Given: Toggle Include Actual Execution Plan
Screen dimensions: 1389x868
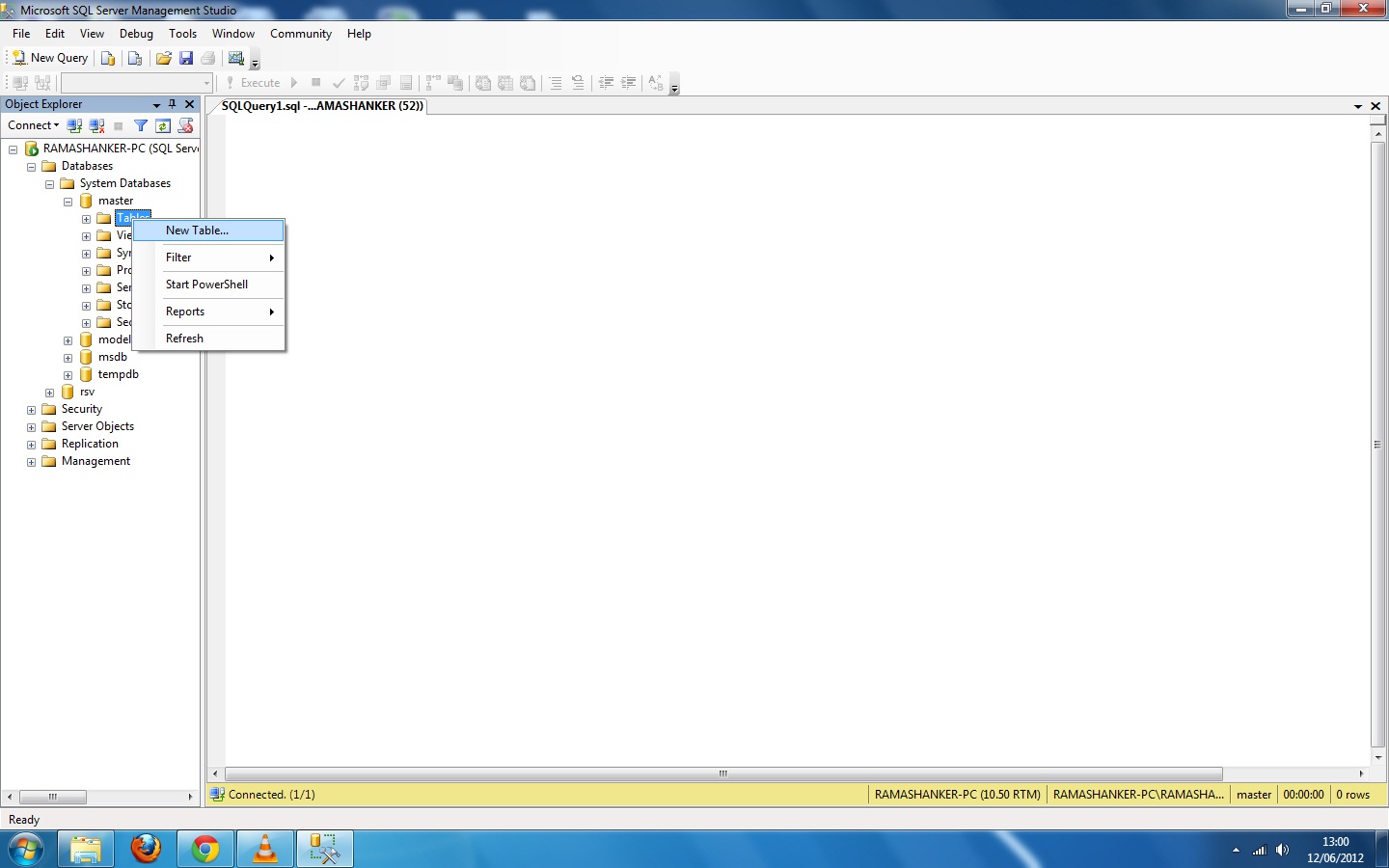Looking at the screenshot, I should pyautogui.click(x=433, y=83).
